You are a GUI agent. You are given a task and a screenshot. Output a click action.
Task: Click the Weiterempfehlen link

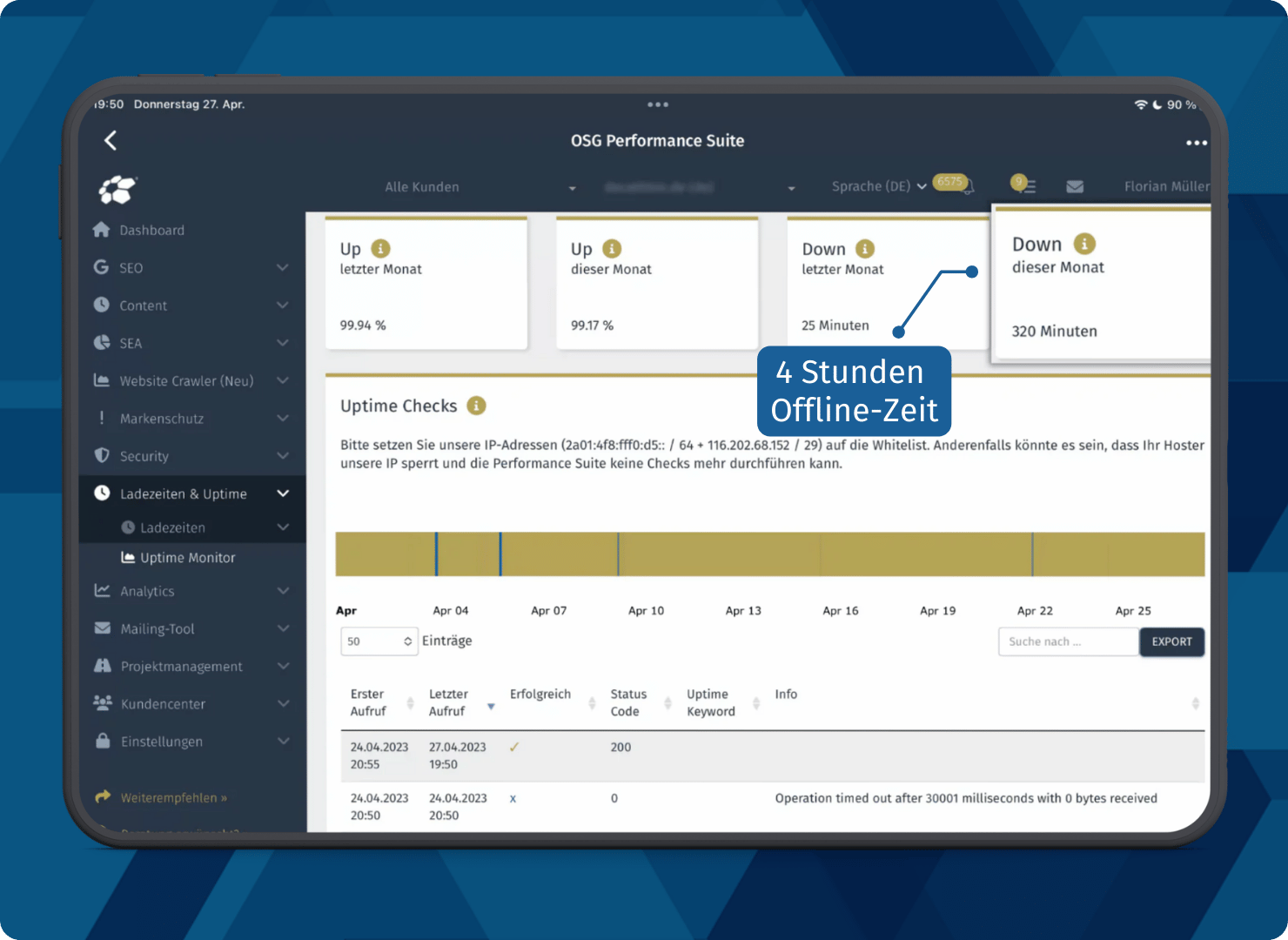pos(173,797)
